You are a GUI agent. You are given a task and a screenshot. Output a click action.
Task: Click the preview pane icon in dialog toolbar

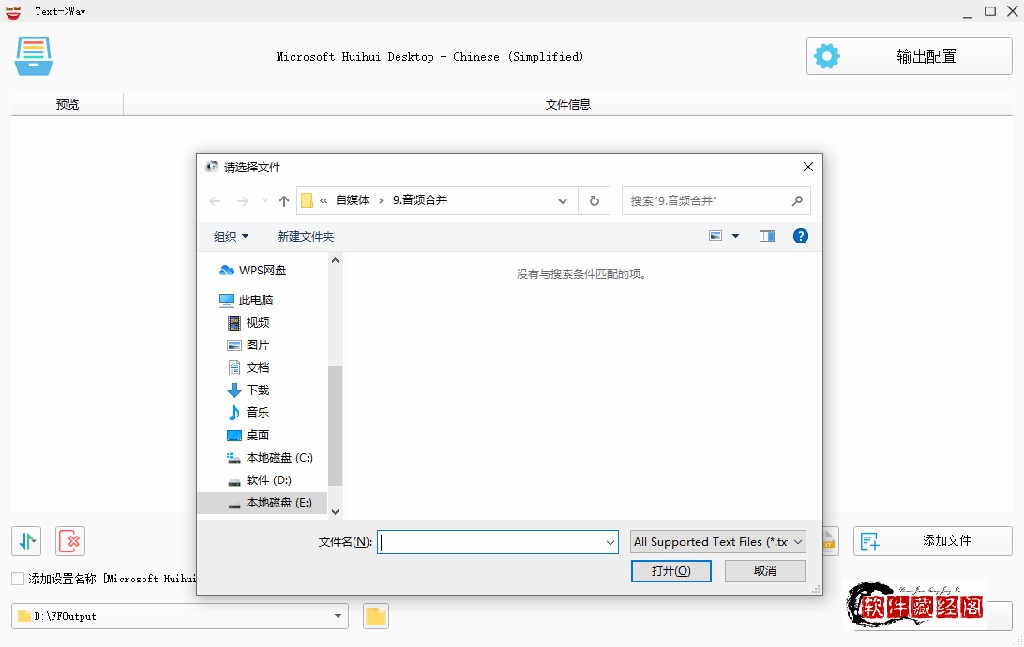point(767,236)
